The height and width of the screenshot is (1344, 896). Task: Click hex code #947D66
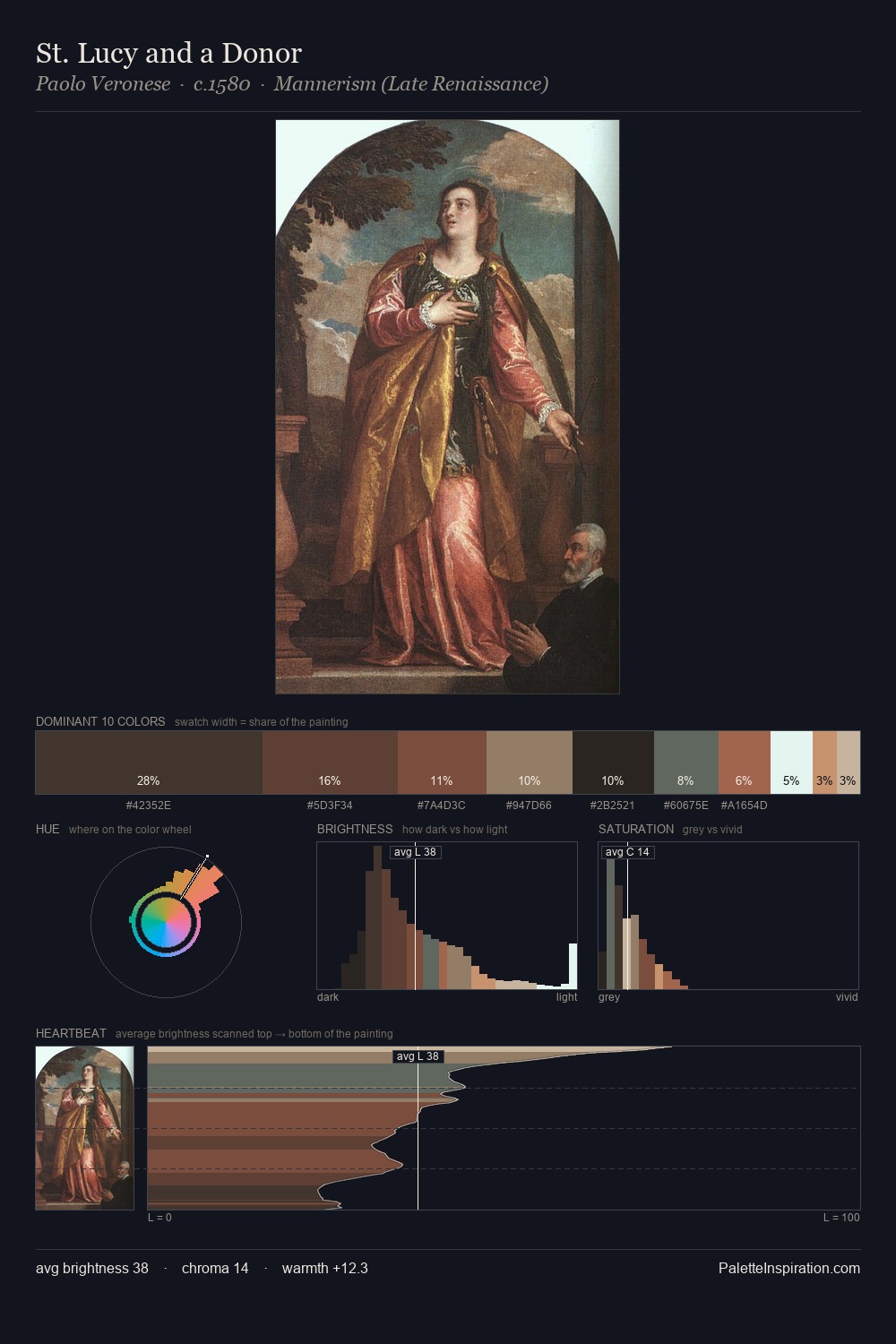point(530,806)
